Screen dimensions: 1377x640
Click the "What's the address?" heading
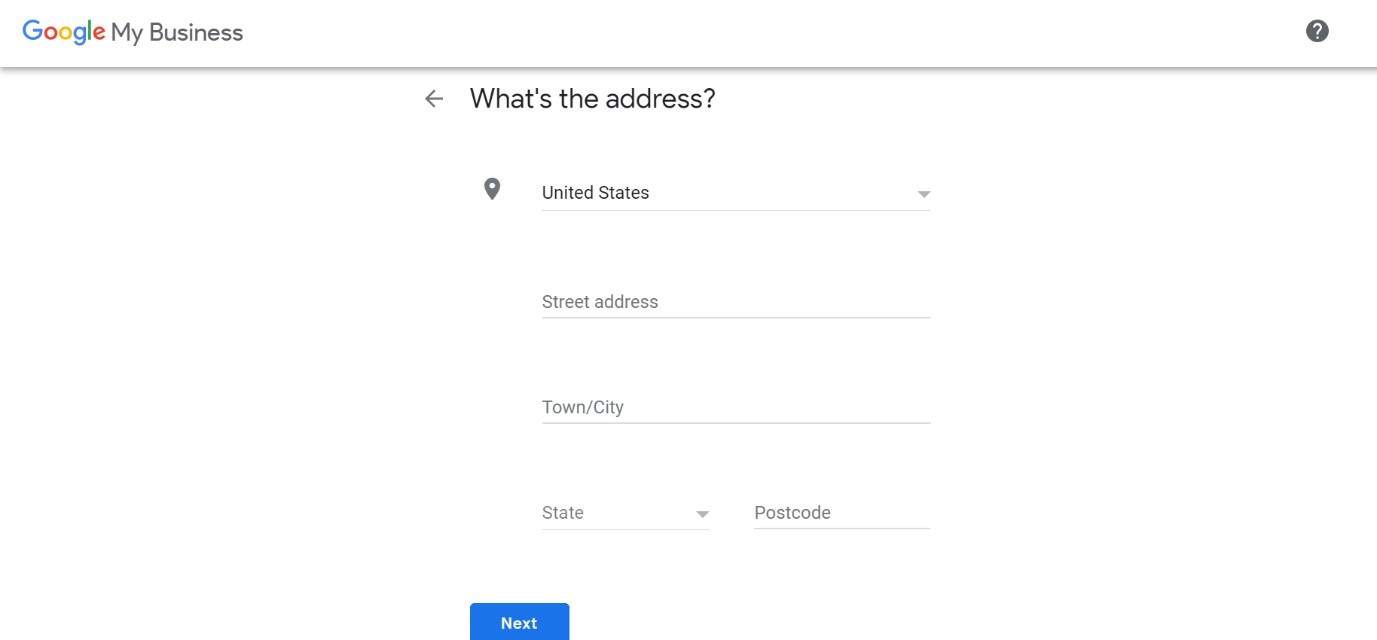tap(593, 99)
